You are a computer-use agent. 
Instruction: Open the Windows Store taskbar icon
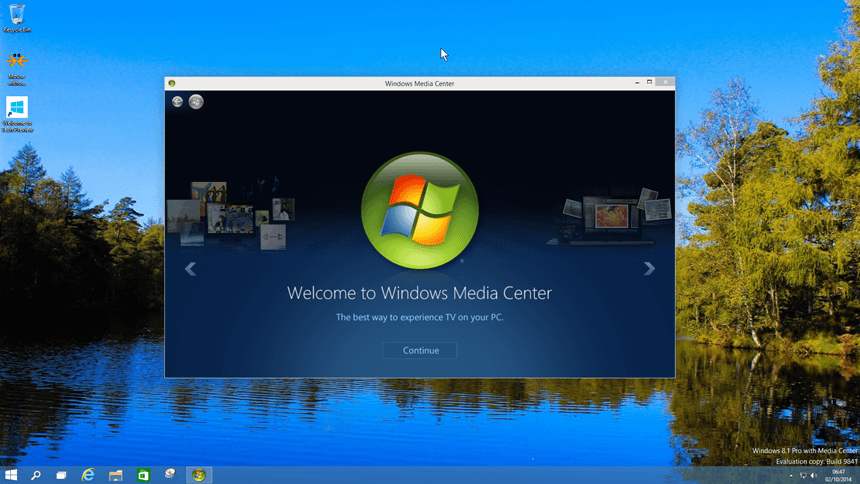143,475
